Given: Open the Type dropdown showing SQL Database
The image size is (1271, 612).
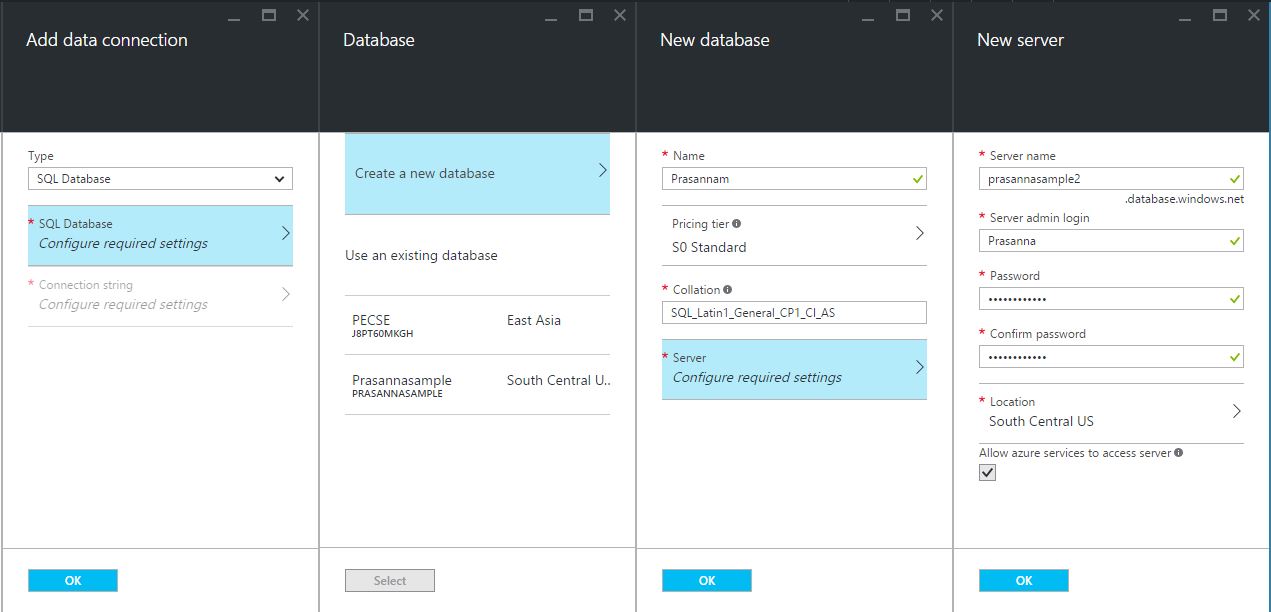Looking at the screenshot, I should click(160, 179).
